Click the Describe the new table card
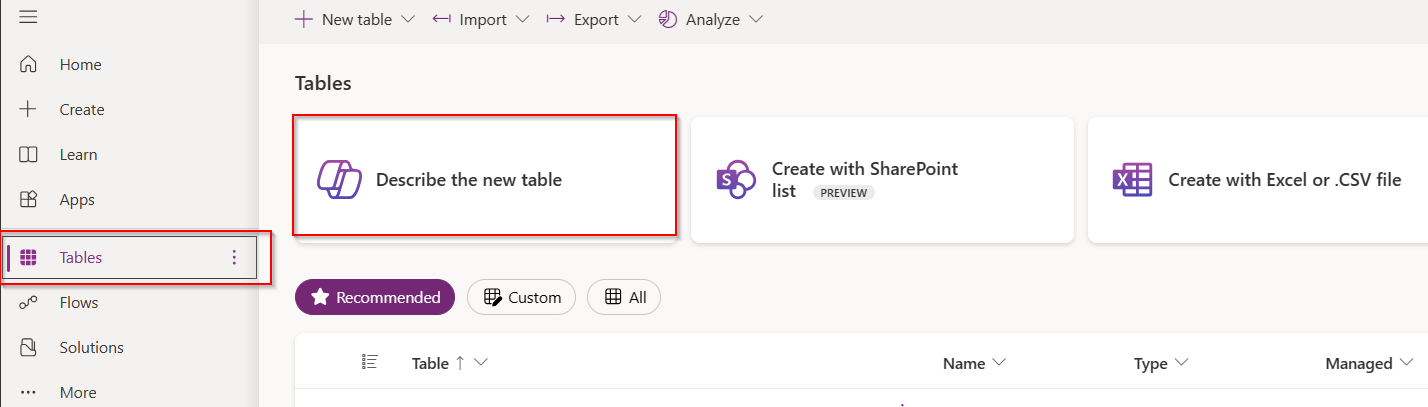 [484, 180]
